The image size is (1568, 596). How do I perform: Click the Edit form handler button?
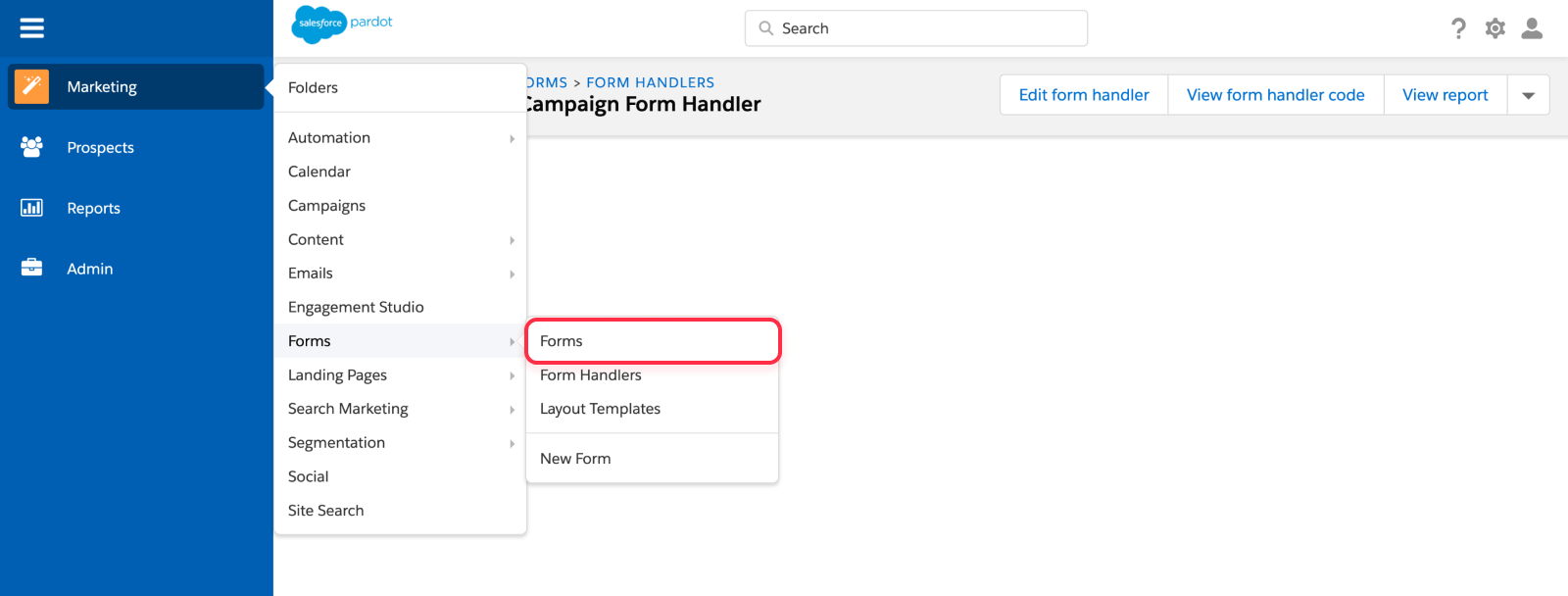1083,94
